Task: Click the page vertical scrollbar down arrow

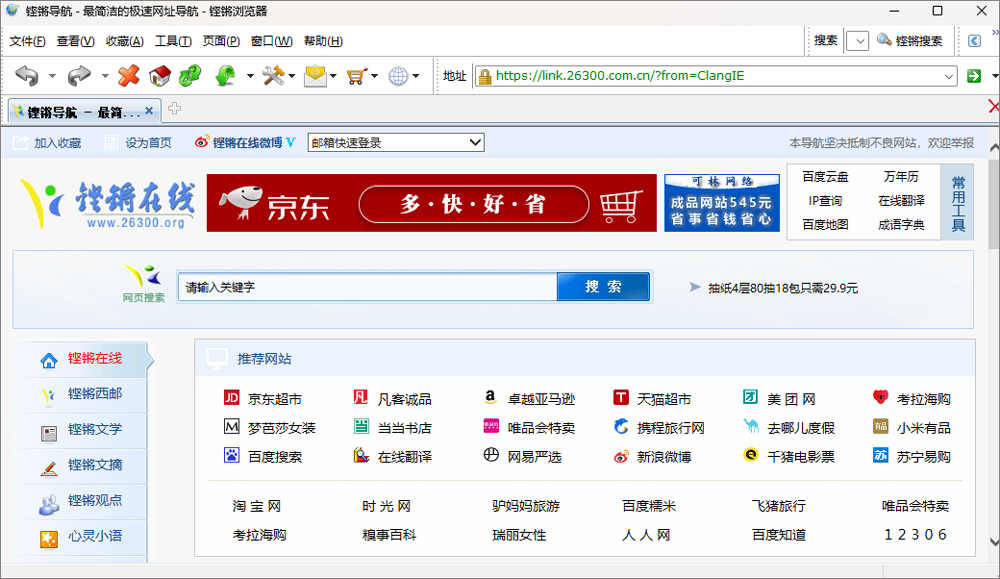Action: click(994, 542)
